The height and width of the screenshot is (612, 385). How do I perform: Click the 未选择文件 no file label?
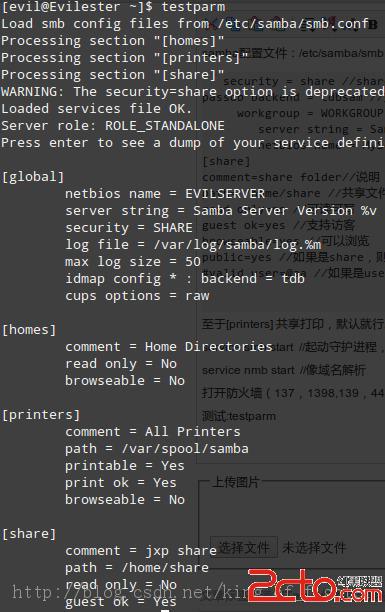tap(314, 548)
